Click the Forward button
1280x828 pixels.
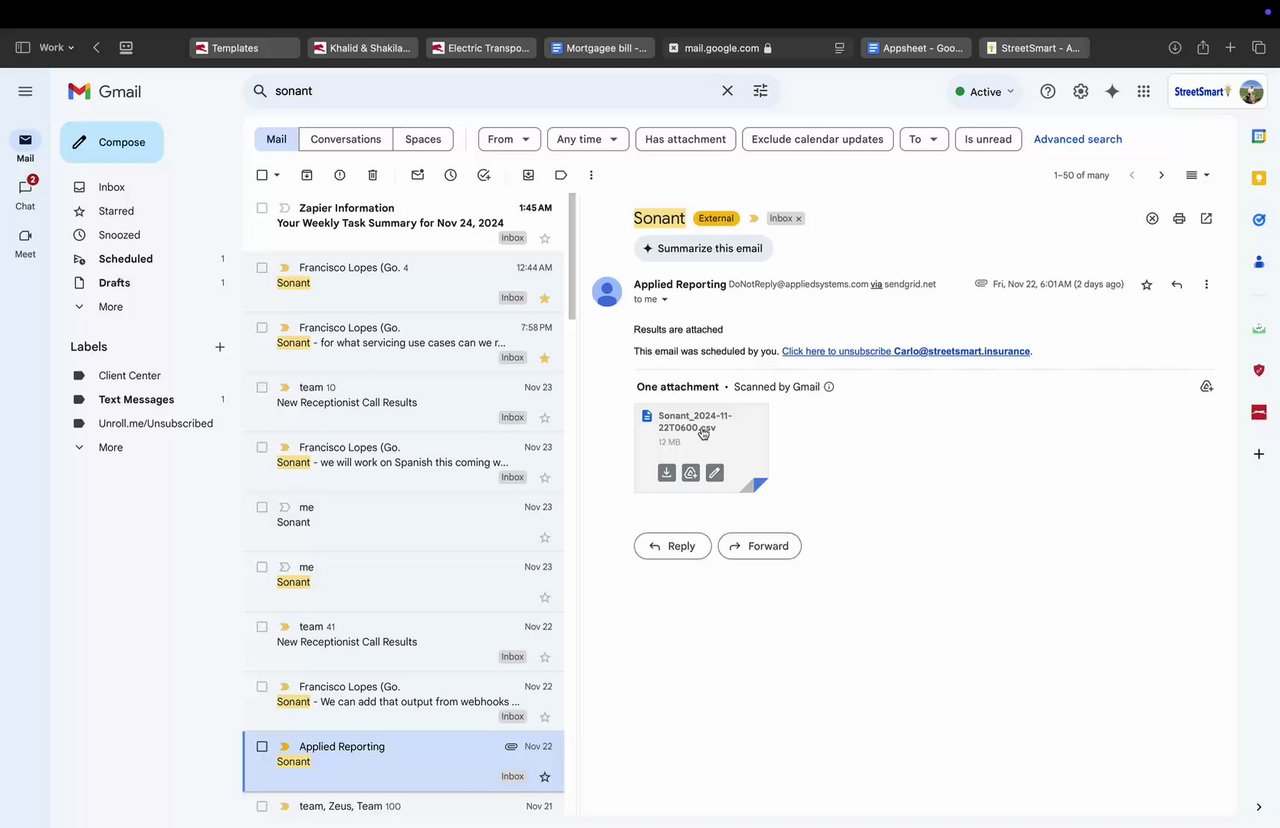pyautogui.click(x=759, y=546)
